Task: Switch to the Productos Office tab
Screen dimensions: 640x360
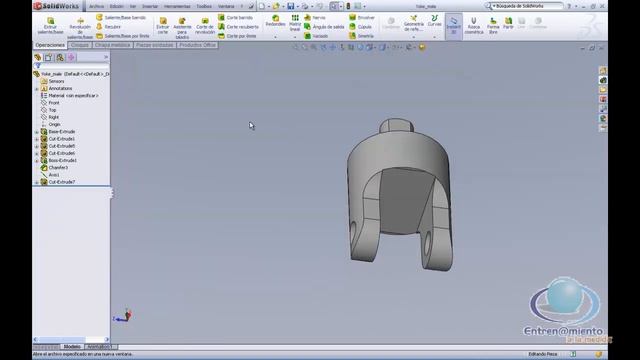Action: tap(198, 45)
